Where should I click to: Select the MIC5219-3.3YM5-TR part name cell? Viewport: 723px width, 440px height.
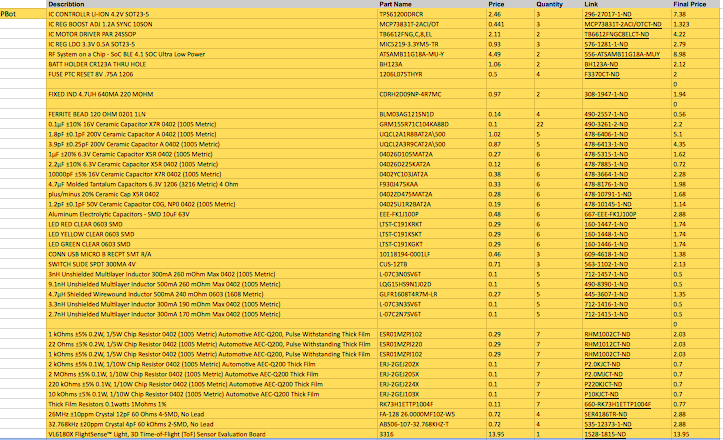pos(432,44)
